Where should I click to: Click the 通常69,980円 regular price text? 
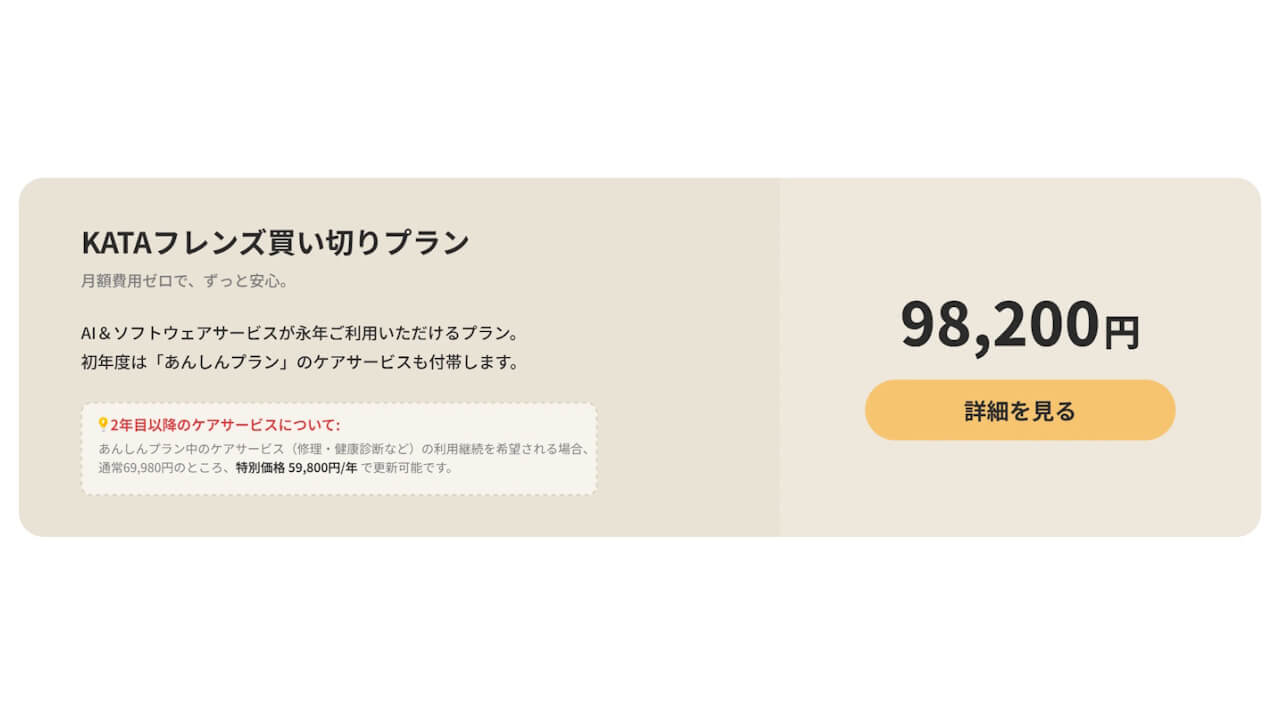click(139, 467)
